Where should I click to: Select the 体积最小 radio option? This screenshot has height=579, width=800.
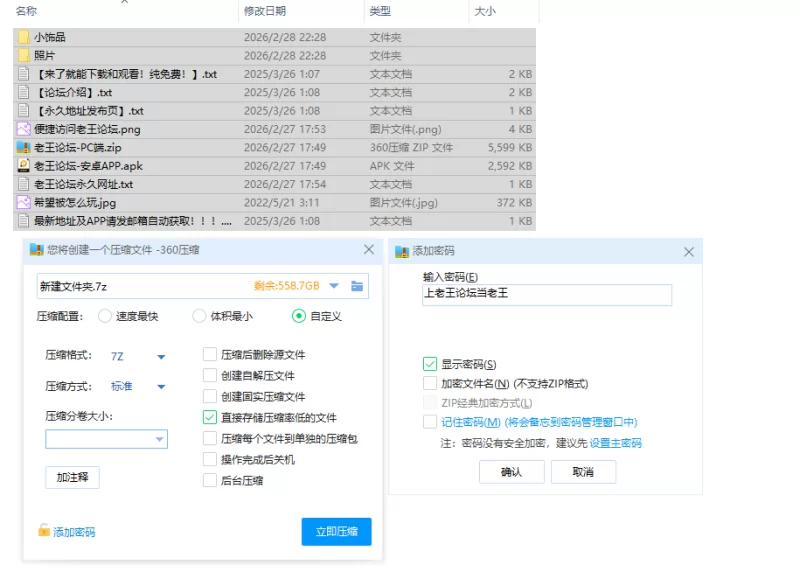(199, 316)
